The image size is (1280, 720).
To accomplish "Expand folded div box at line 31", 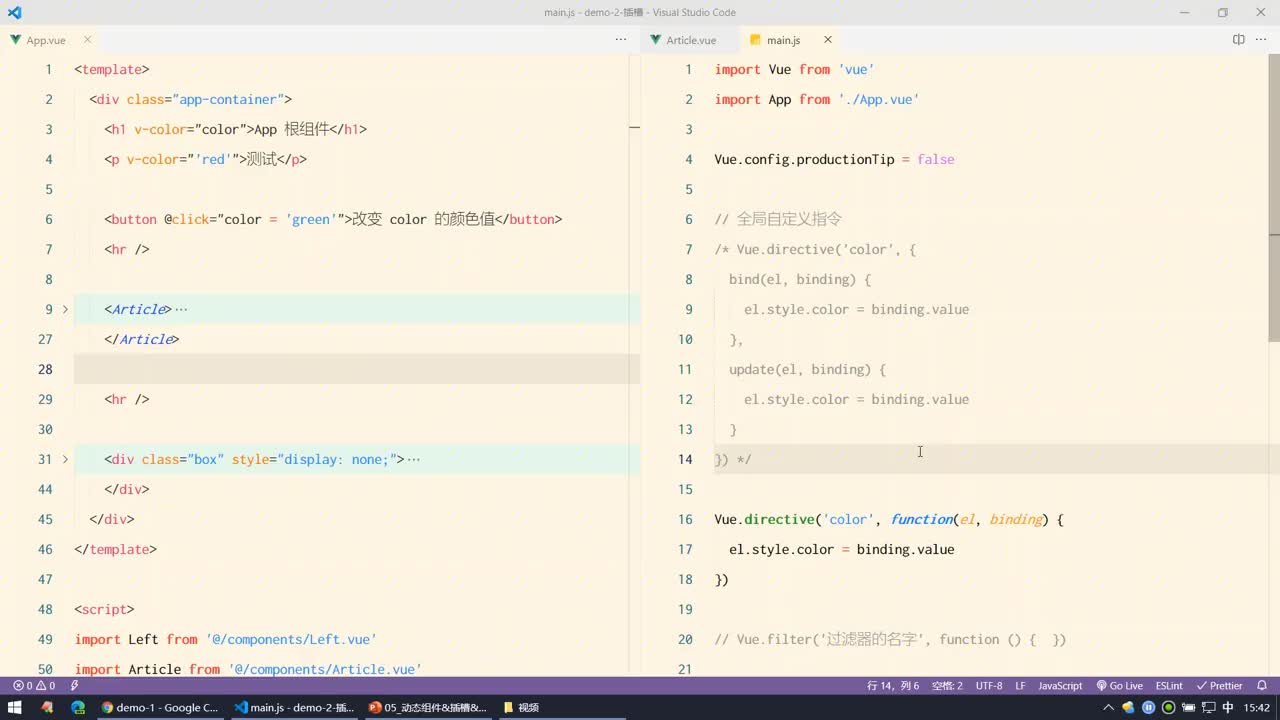I will [66, 460].
